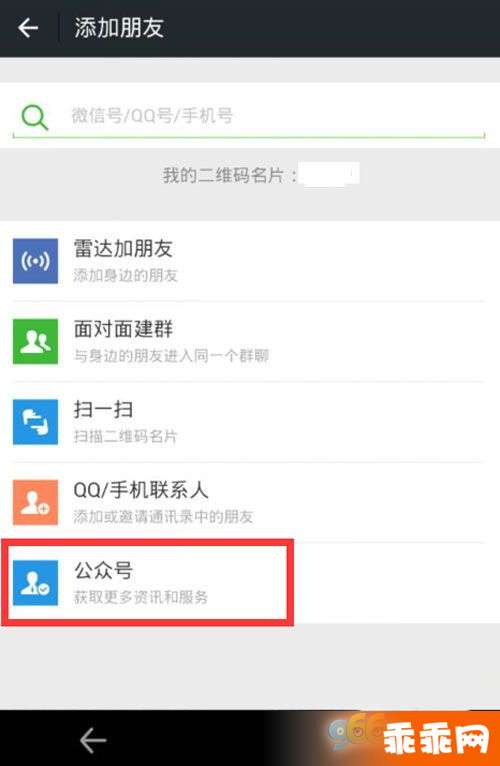Choose the 扫一扫 option
Viewport: 500px width, 766px height.
[249, 422]
